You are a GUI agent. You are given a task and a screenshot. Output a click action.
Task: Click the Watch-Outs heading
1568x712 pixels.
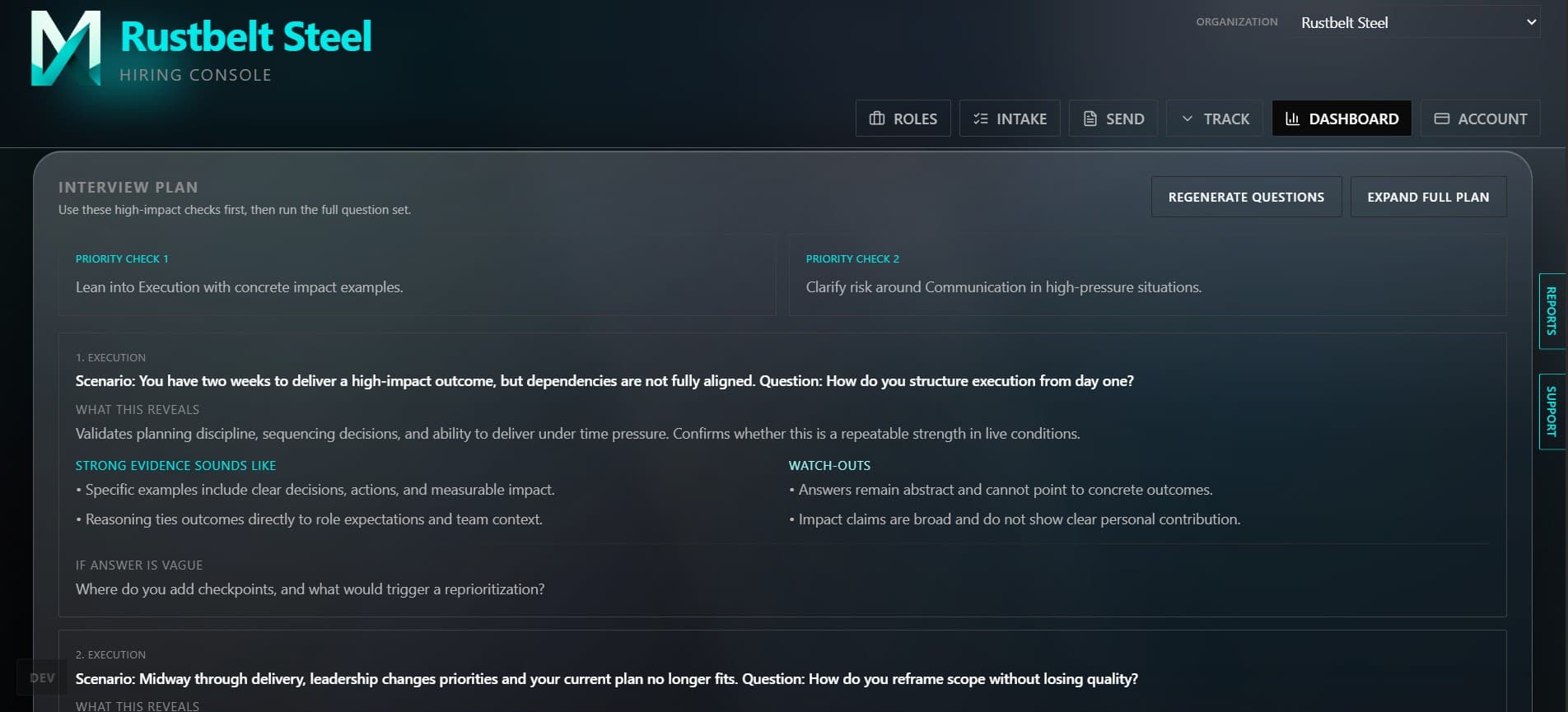point(829,466)
